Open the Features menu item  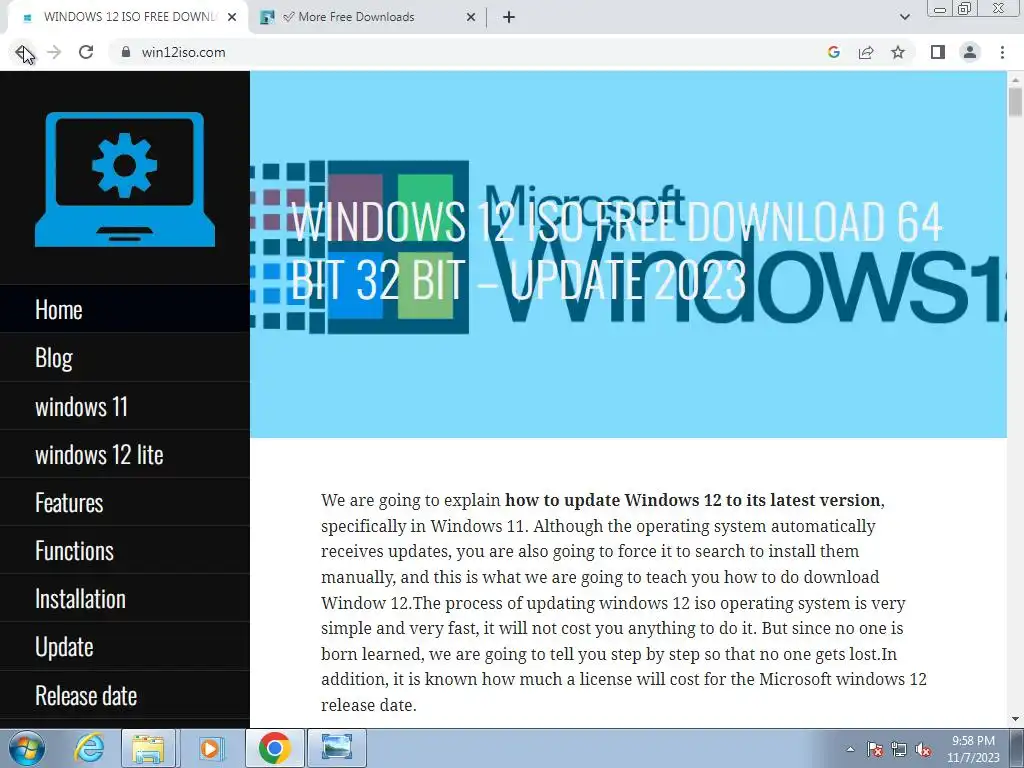coord(125,503)
